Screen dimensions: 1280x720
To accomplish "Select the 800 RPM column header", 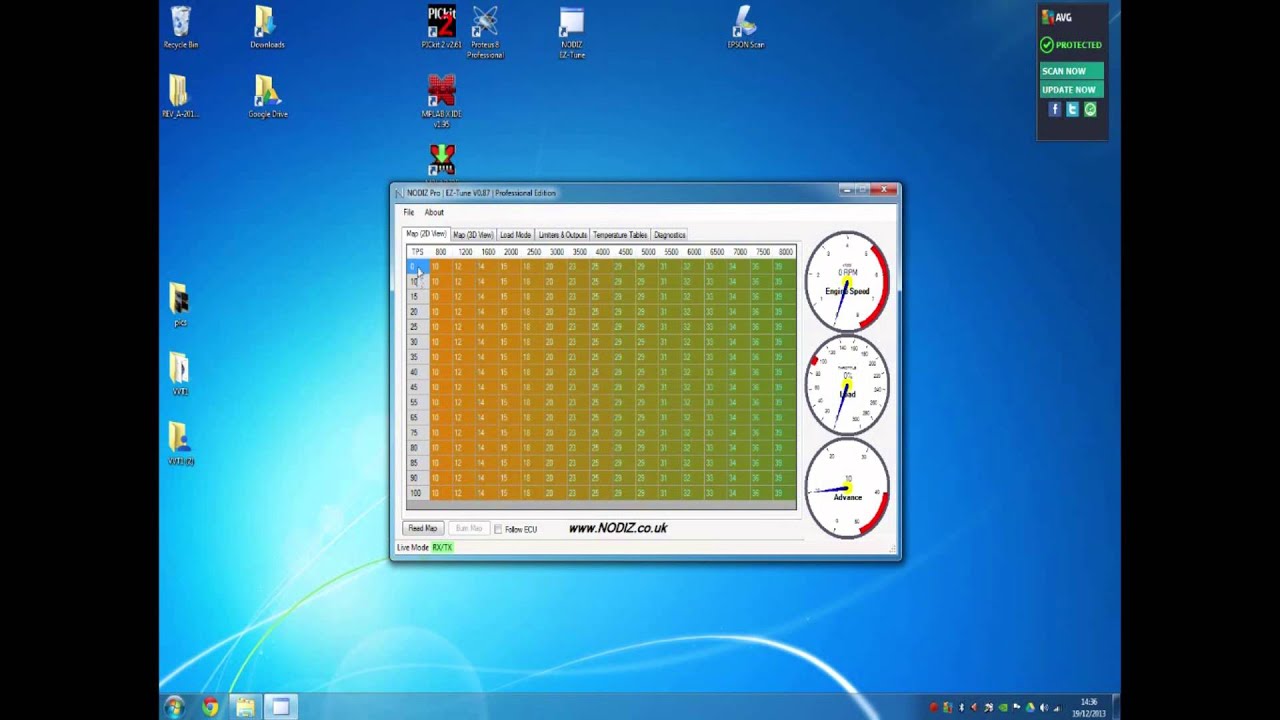I will (x=440, y=252).
